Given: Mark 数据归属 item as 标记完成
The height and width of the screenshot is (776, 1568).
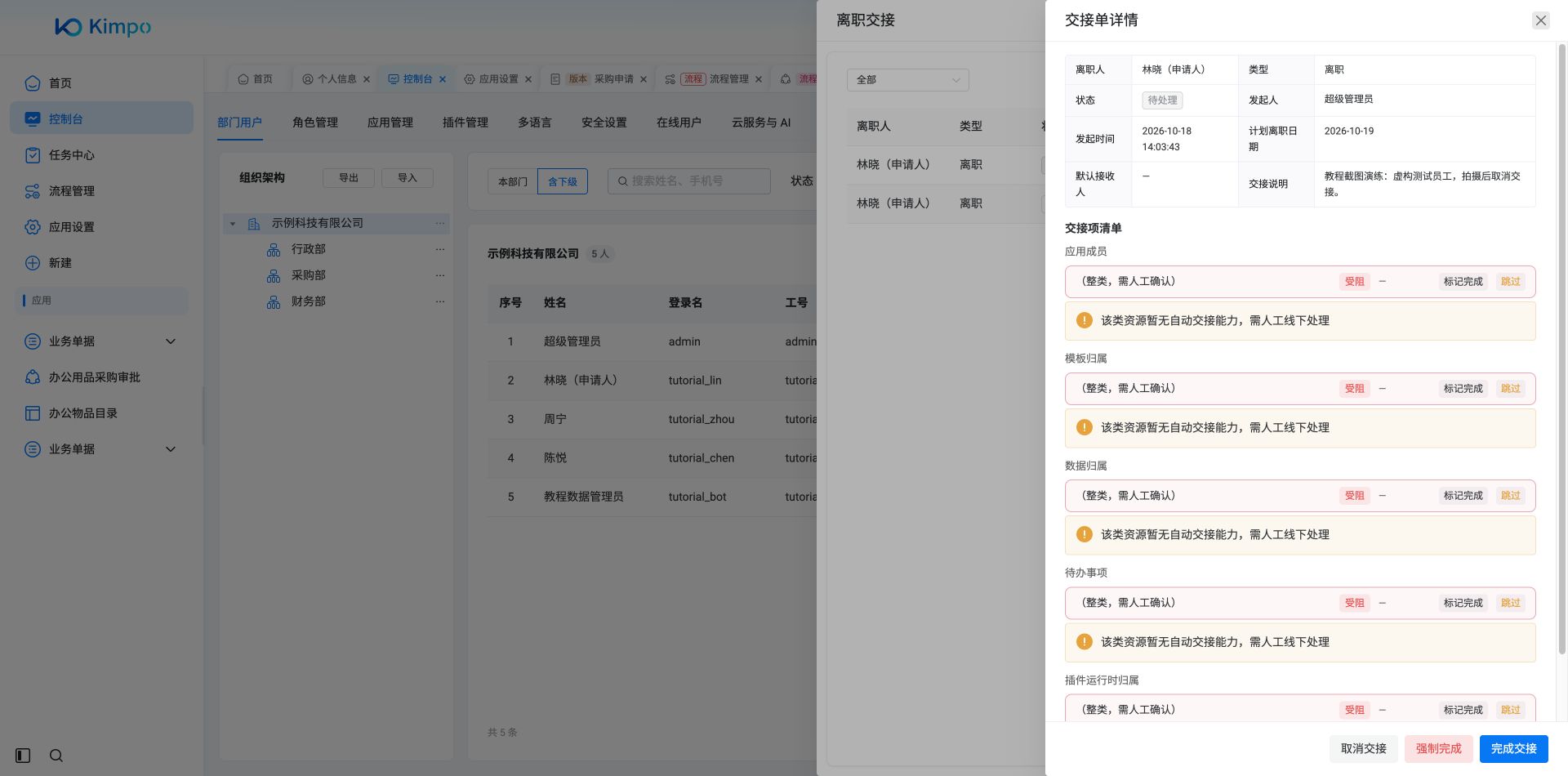Looking at the screenshot, I should click(x=1463, y=496).
